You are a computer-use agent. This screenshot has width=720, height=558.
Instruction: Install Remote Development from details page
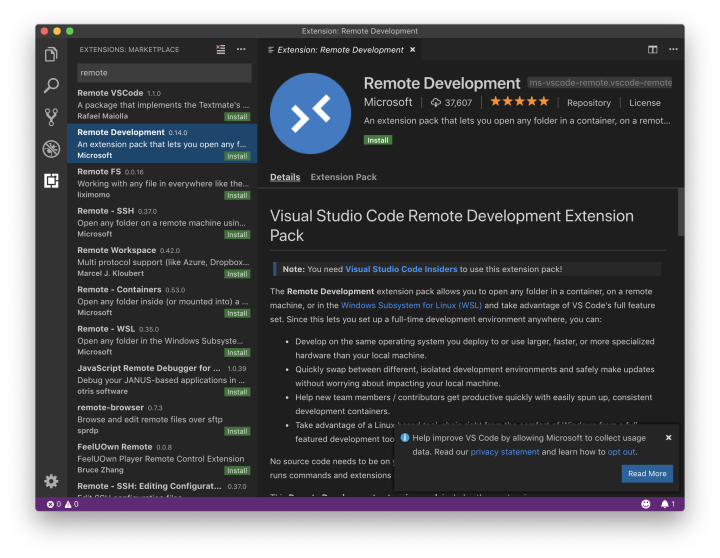coord(378,140)
